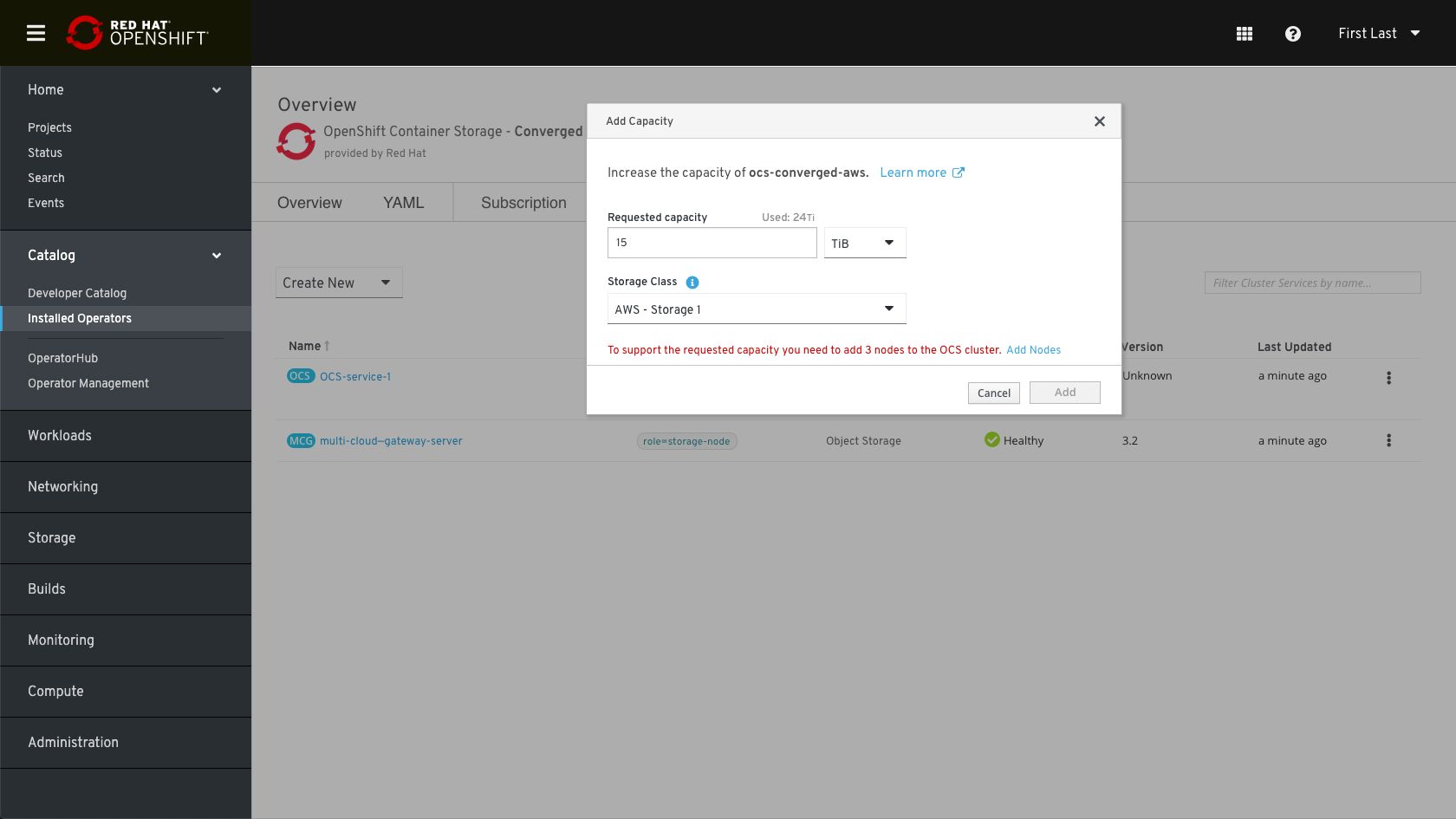Sort by Last Updated column header
Image resolution: width=1456 pixels, height=819 pixels.
[x=1294, y=347]
